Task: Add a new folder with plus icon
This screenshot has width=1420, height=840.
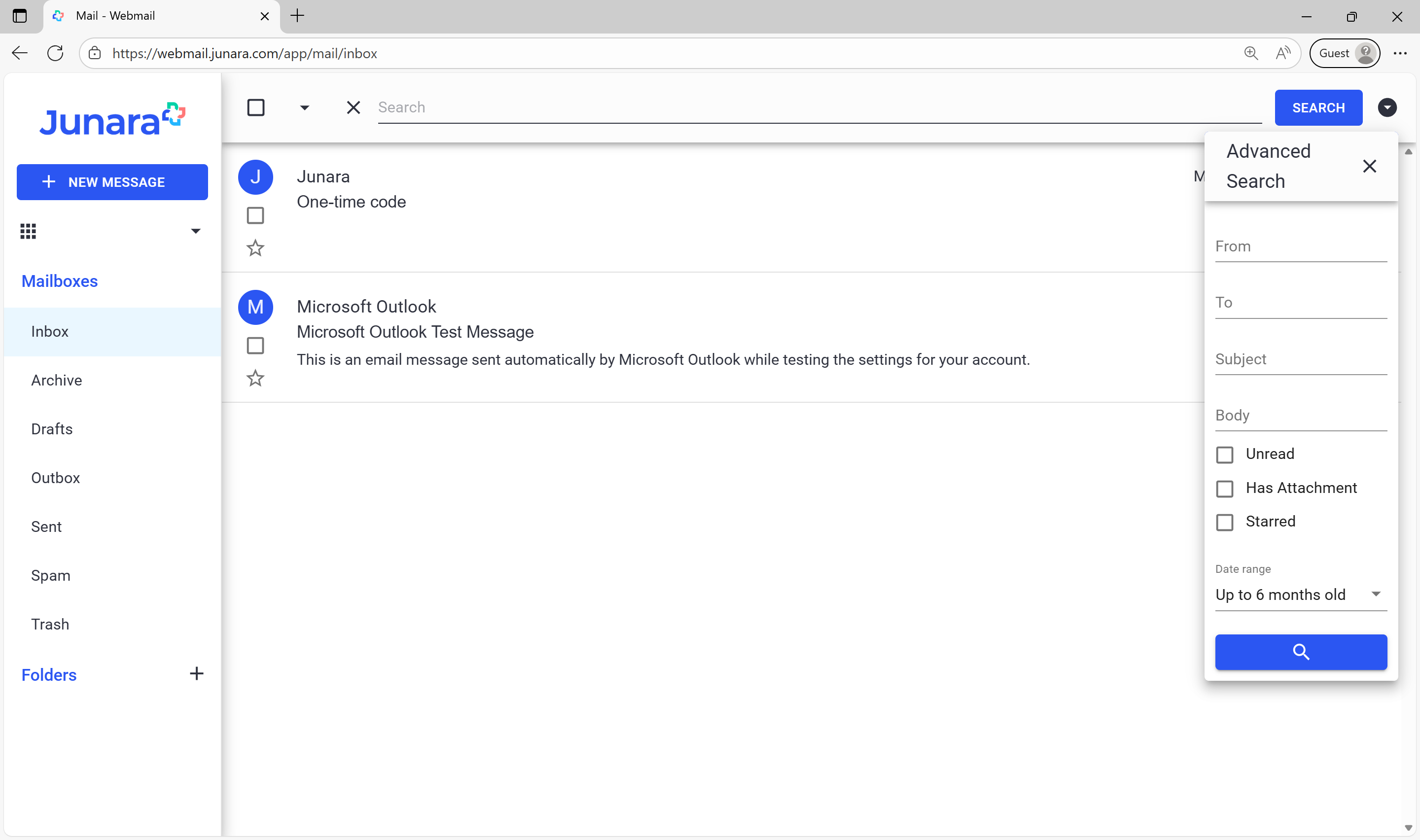Action: coord(196,673)
